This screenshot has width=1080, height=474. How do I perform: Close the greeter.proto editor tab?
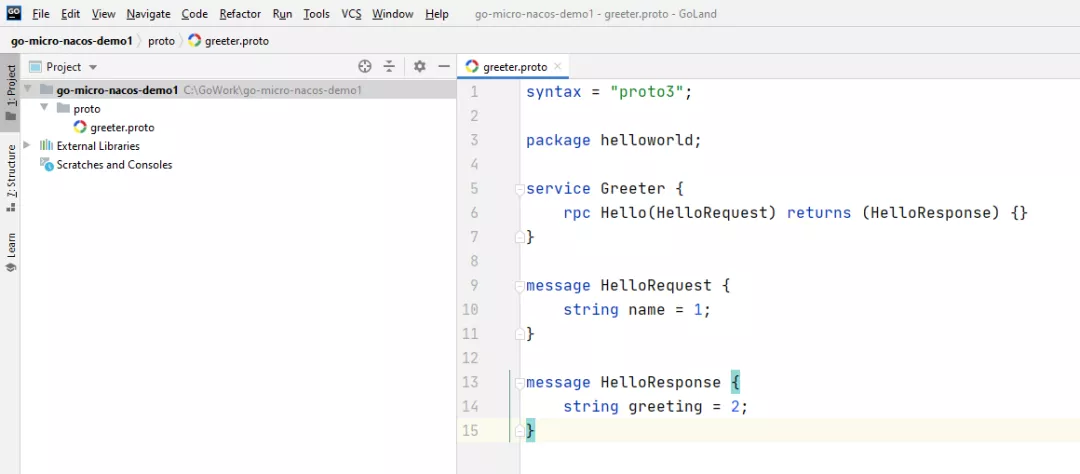coord(558,67)
